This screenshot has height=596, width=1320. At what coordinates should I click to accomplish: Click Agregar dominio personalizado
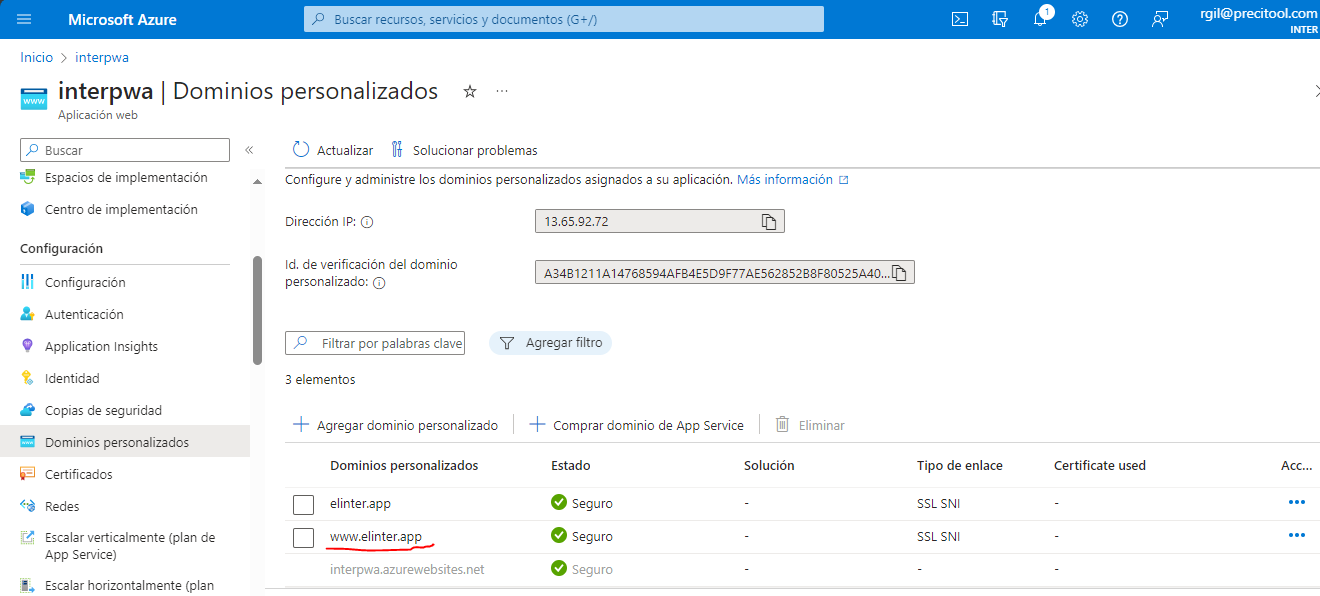click(x=395, y=425)
